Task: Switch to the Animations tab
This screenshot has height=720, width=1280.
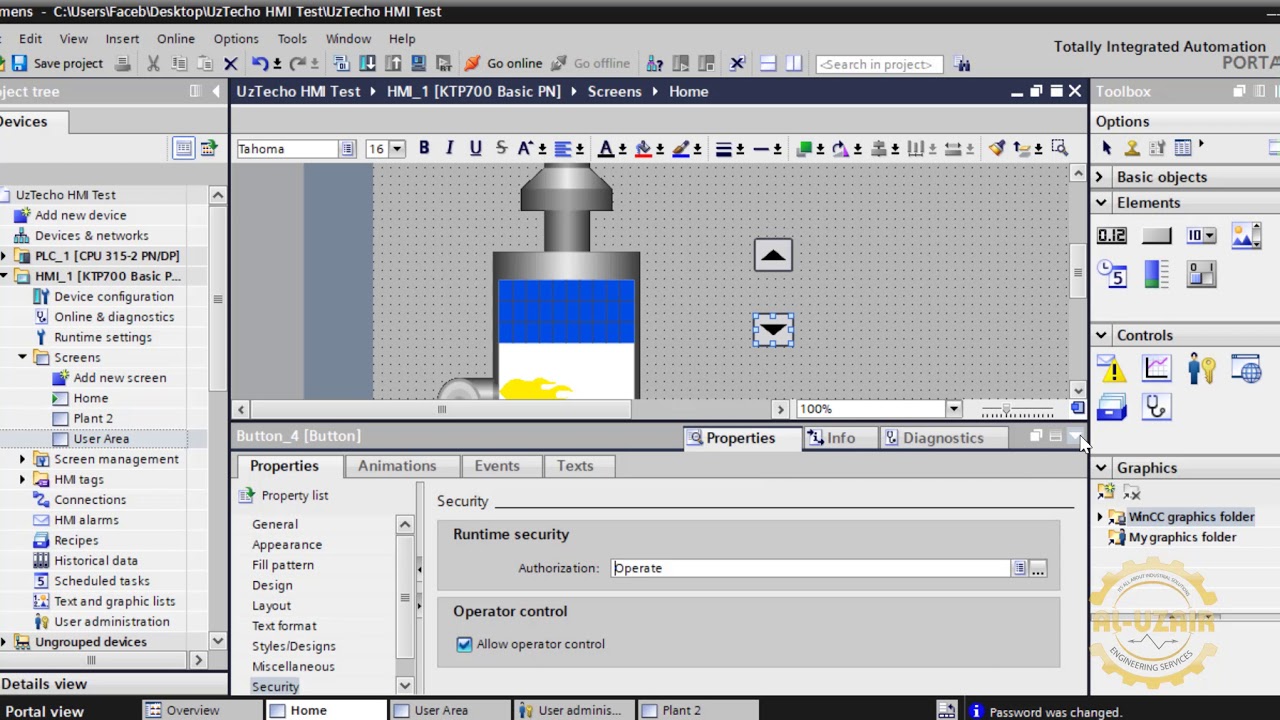Action: [x=397, y=466]
